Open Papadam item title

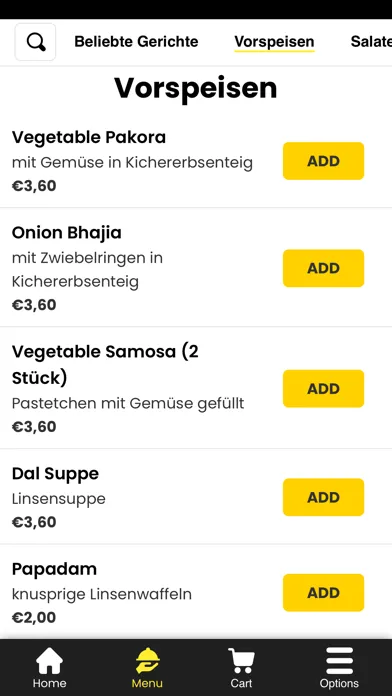coord(54,569)
